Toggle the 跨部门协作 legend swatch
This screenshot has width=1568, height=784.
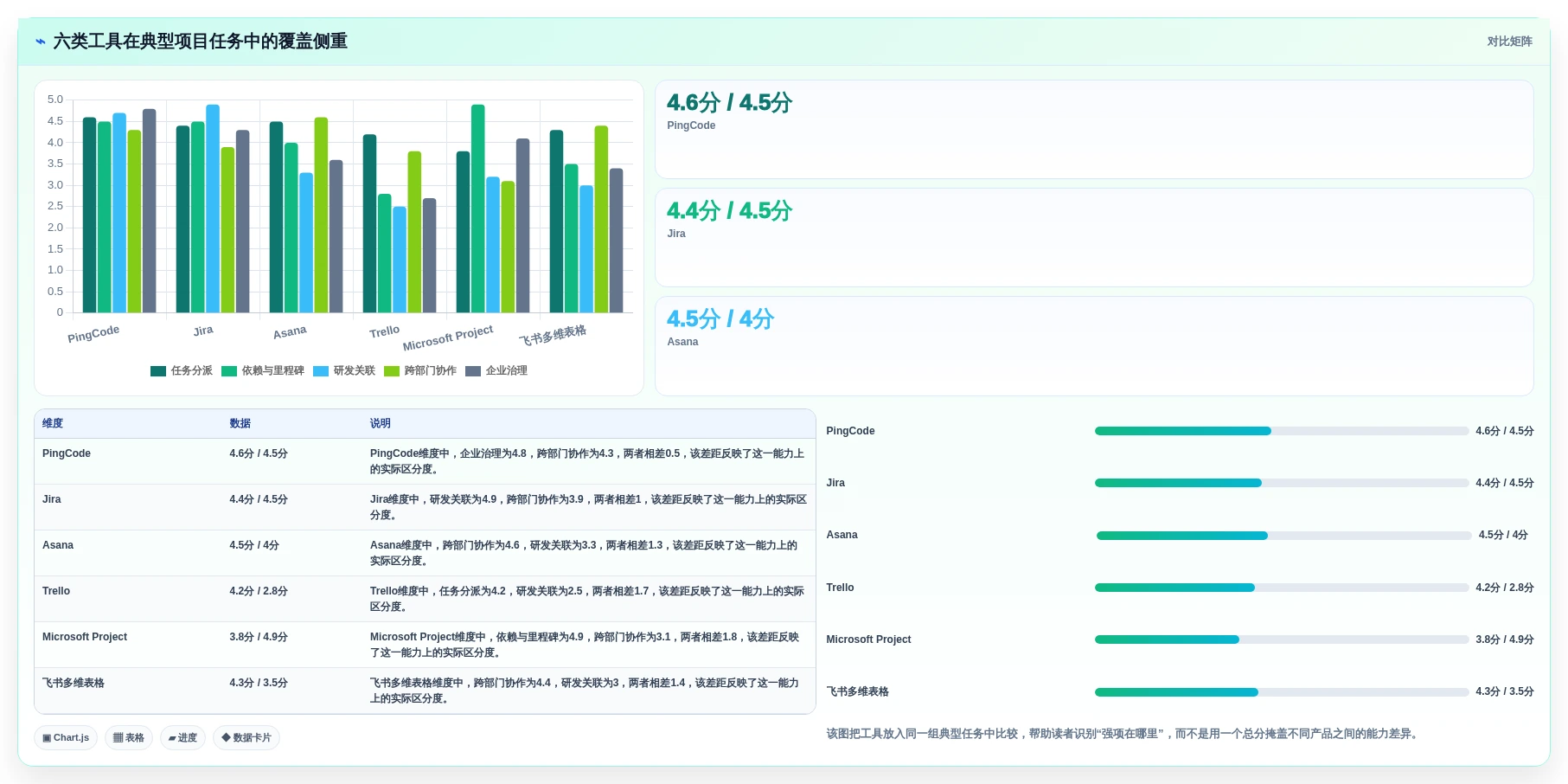coord(392,371)
